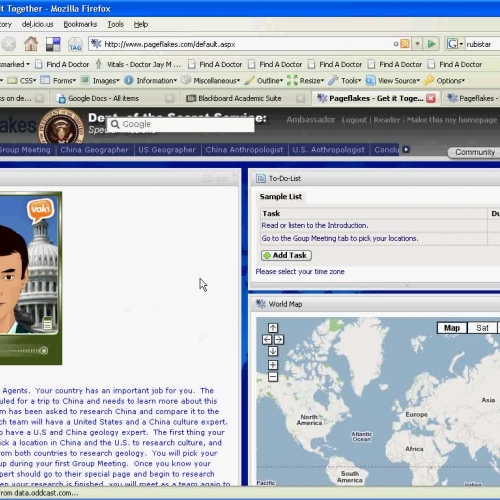Image resolution: width=500 pixels, height=500 pixels.
Task: Open the Resize web developer dropdown
Action: point(305,81)
